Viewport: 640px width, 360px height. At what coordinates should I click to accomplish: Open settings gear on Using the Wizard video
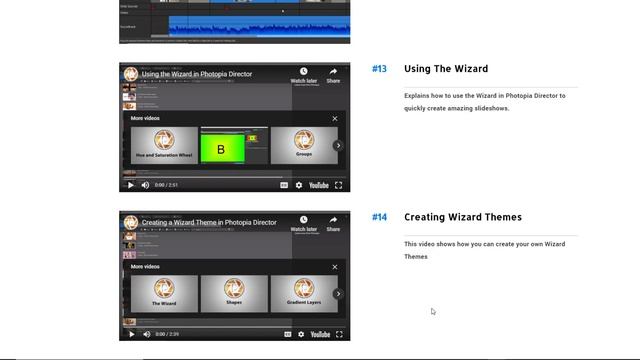(299, 185)
